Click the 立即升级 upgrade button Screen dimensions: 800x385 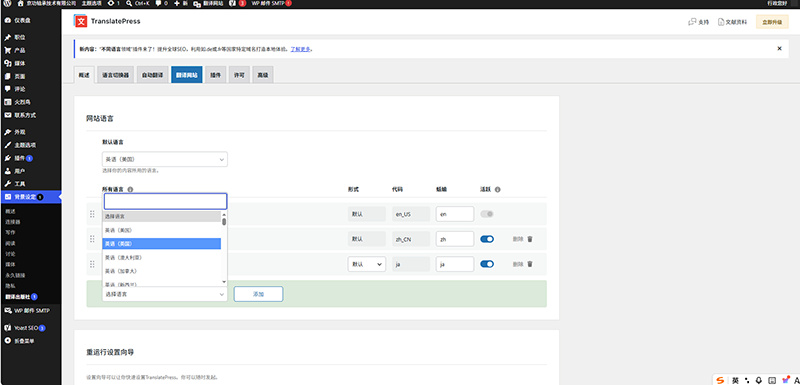click(x=772, y=22)
